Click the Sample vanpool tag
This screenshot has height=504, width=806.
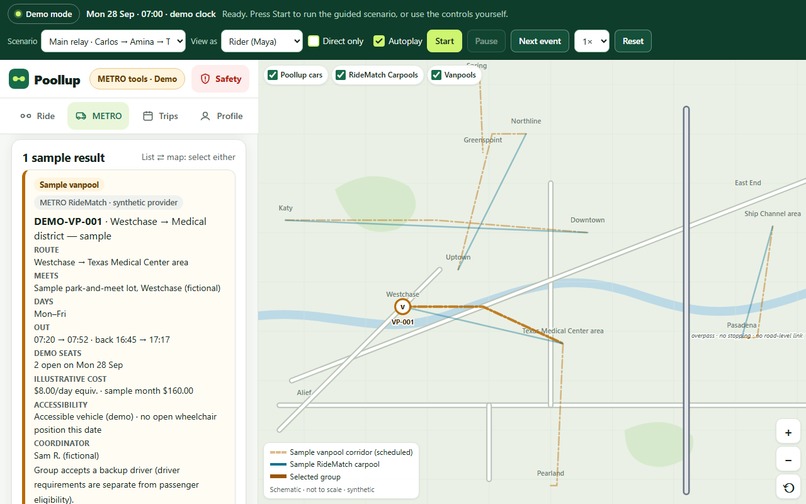69,185
